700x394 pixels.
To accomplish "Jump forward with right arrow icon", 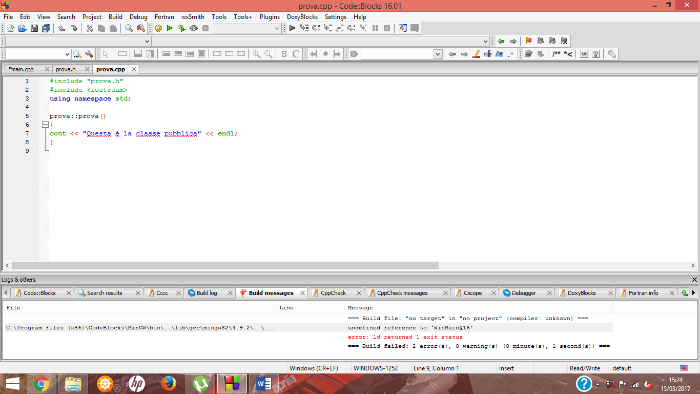I will coord(513,41).
